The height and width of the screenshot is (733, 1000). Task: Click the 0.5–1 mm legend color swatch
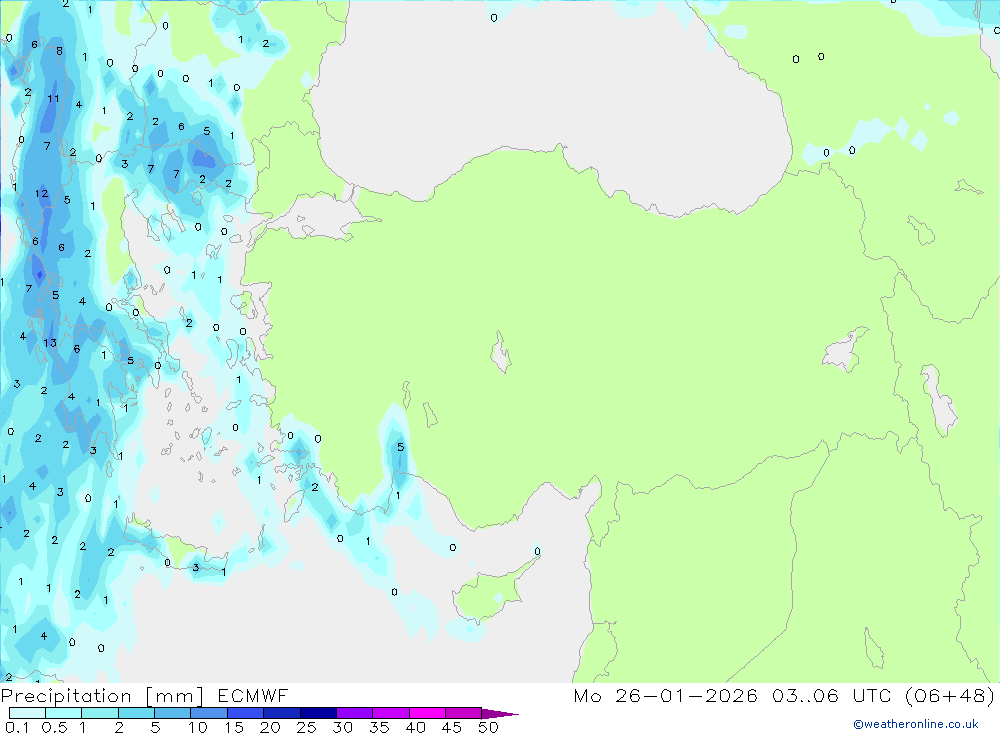click(63, 713)
